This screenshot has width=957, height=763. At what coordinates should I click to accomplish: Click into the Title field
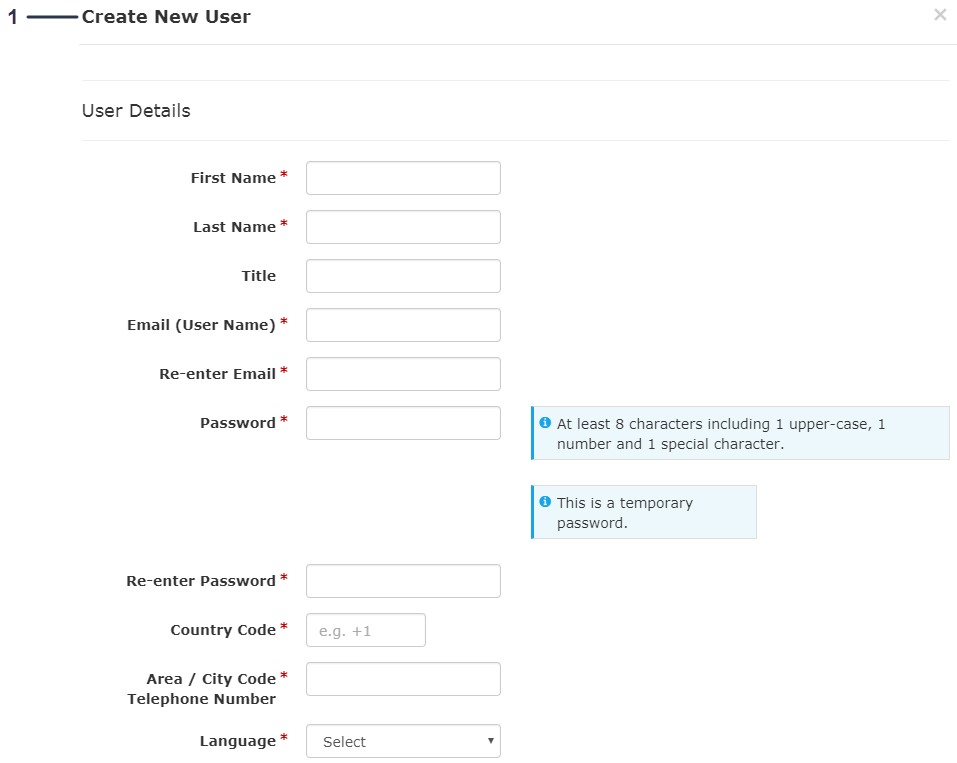click(403, 276)
